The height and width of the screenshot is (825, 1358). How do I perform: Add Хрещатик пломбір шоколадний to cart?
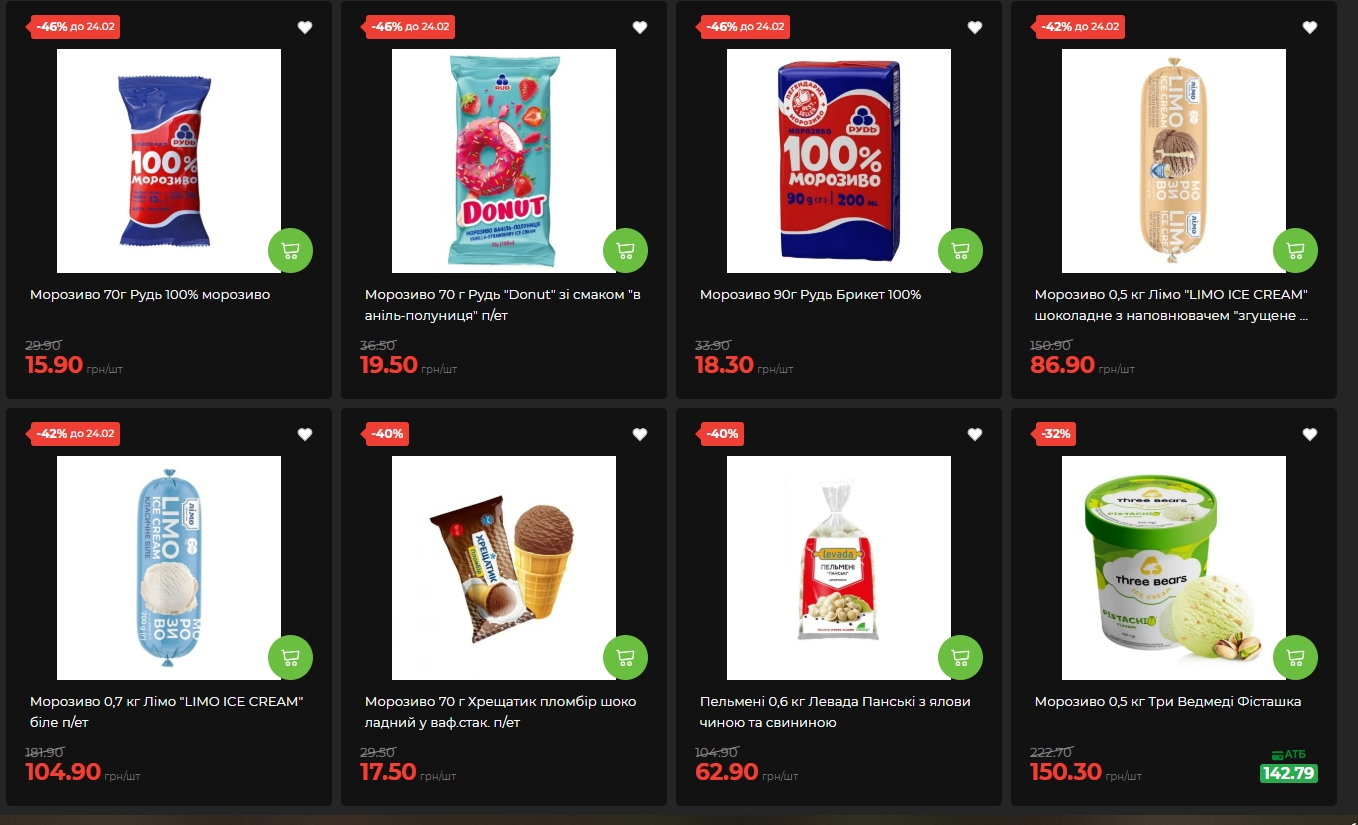tap(625, 658)
